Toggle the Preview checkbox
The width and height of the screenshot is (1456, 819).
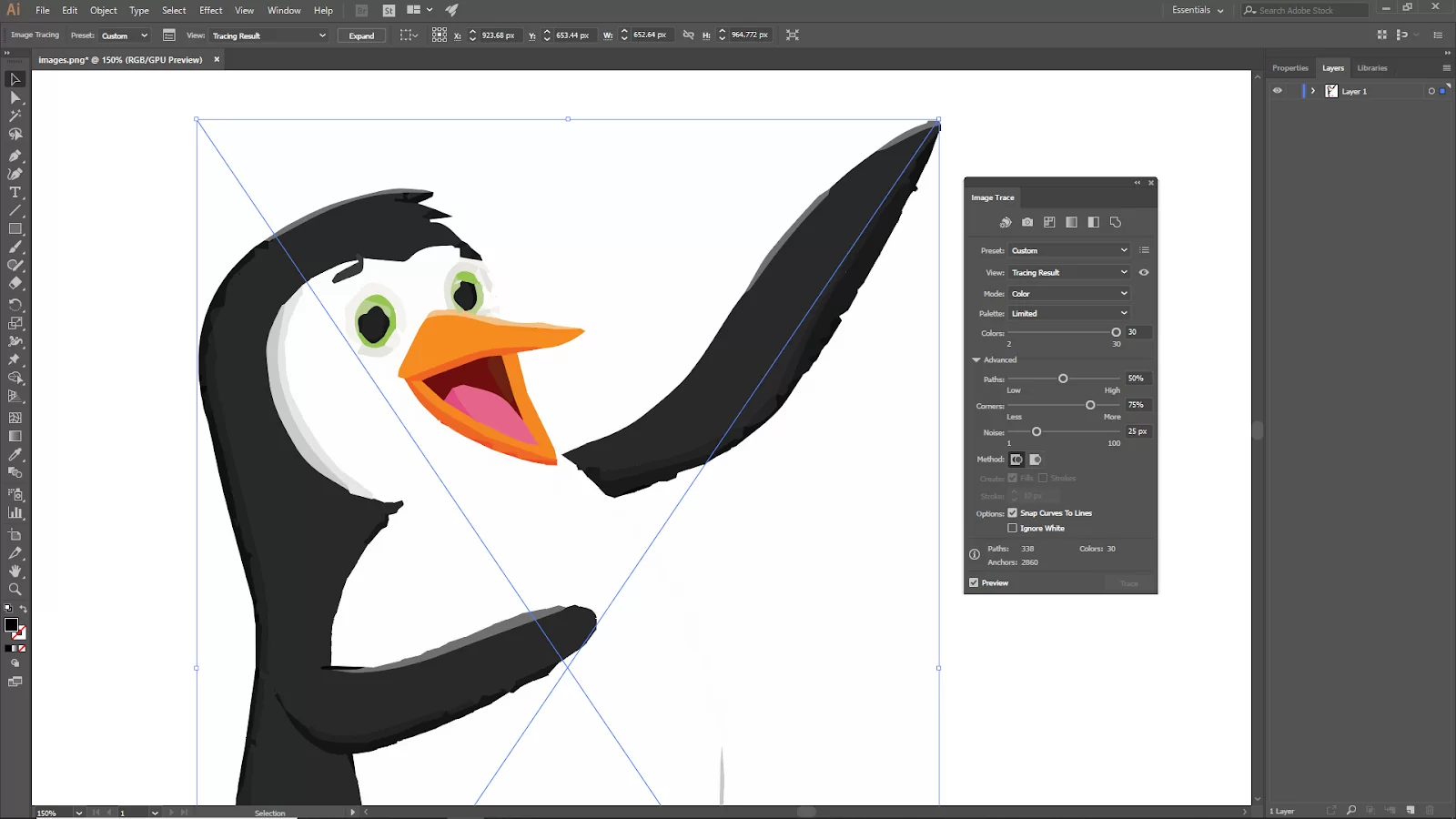coord(974,582)
